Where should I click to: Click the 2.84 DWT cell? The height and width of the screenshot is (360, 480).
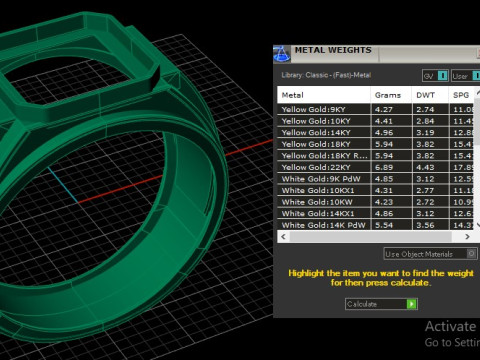(x=431, y=121)
